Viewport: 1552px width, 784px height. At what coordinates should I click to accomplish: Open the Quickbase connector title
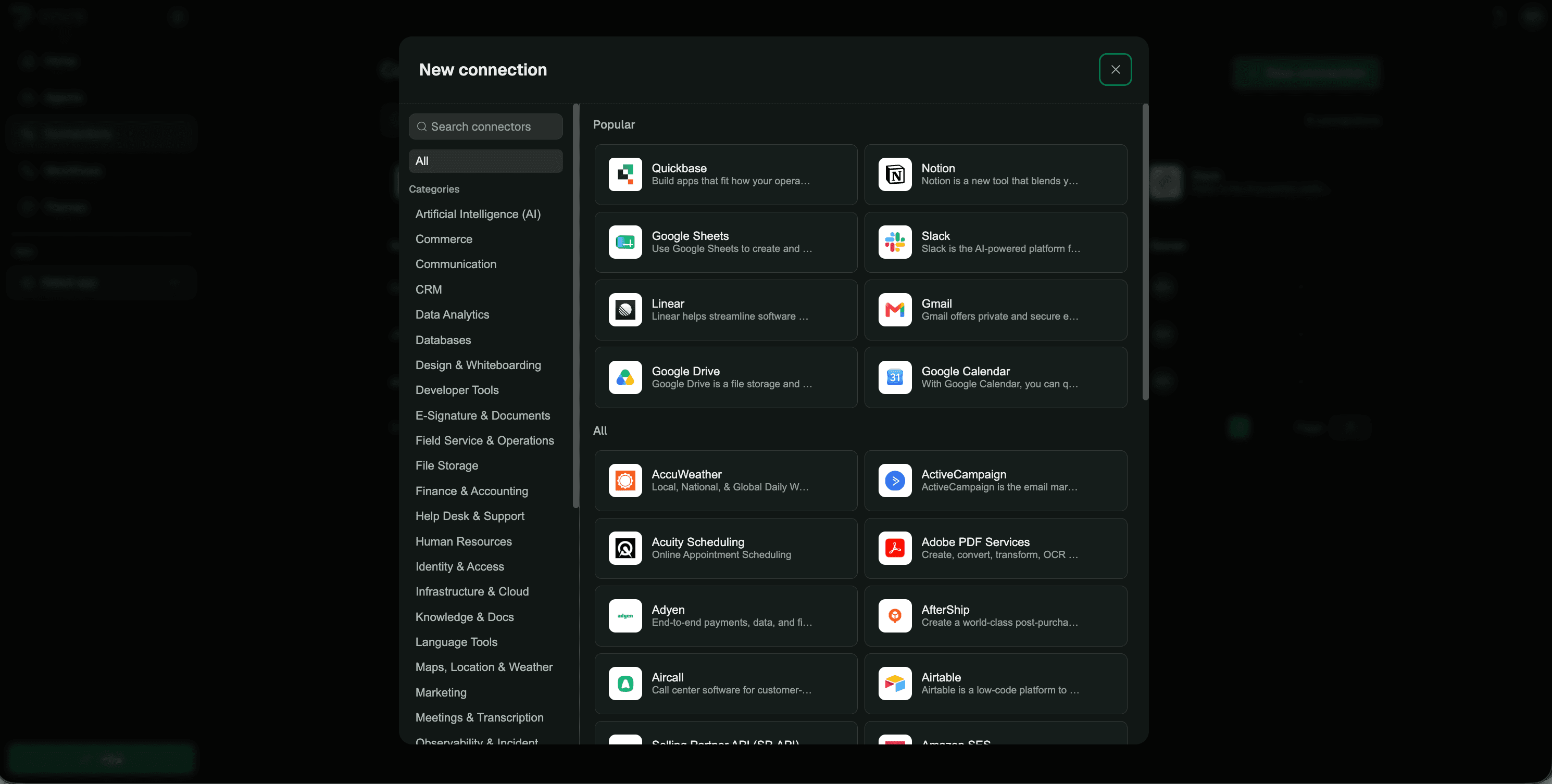(x=679, y=168)
